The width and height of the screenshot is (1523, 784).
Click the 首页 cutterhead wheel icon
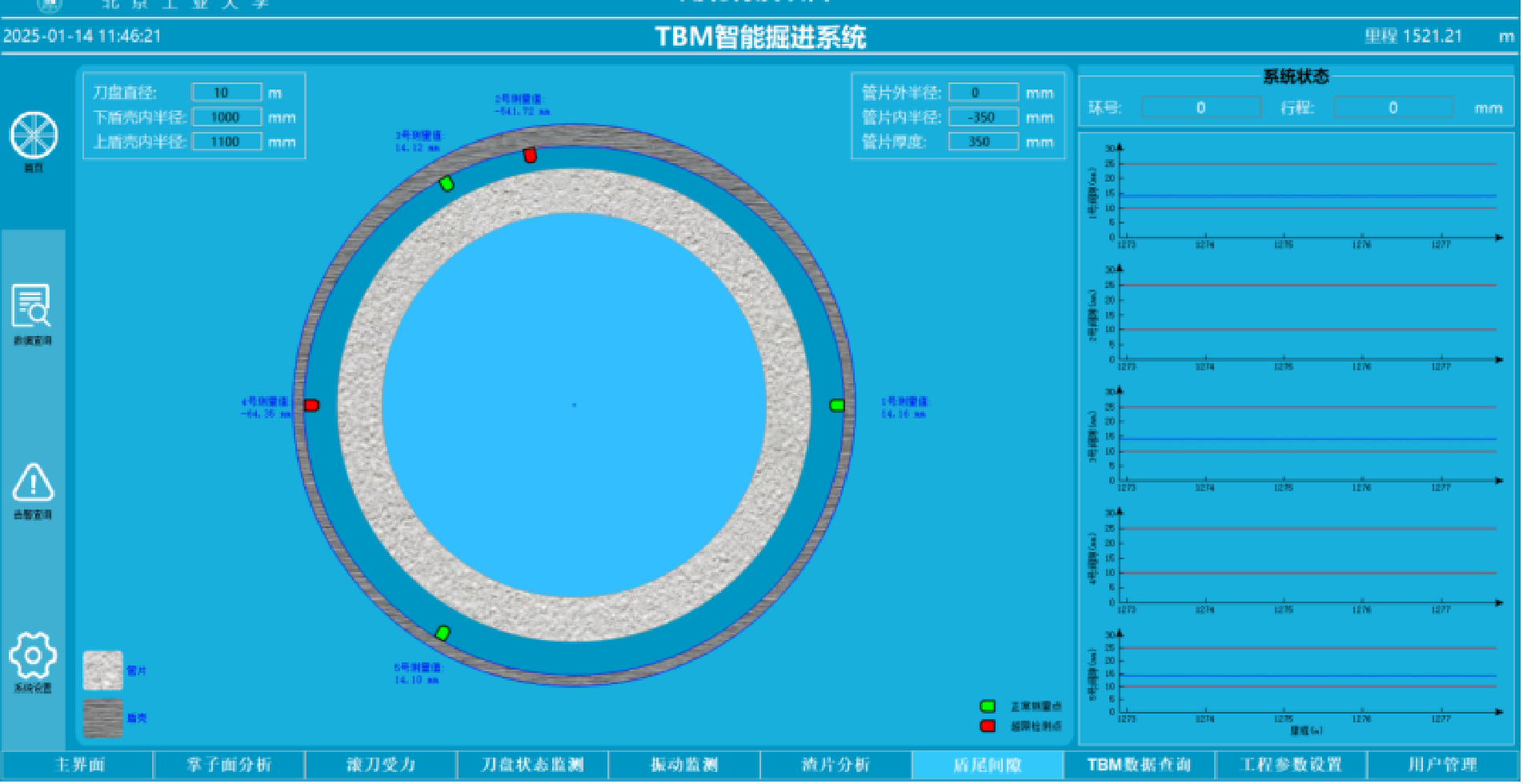click(x=34, y=135)
